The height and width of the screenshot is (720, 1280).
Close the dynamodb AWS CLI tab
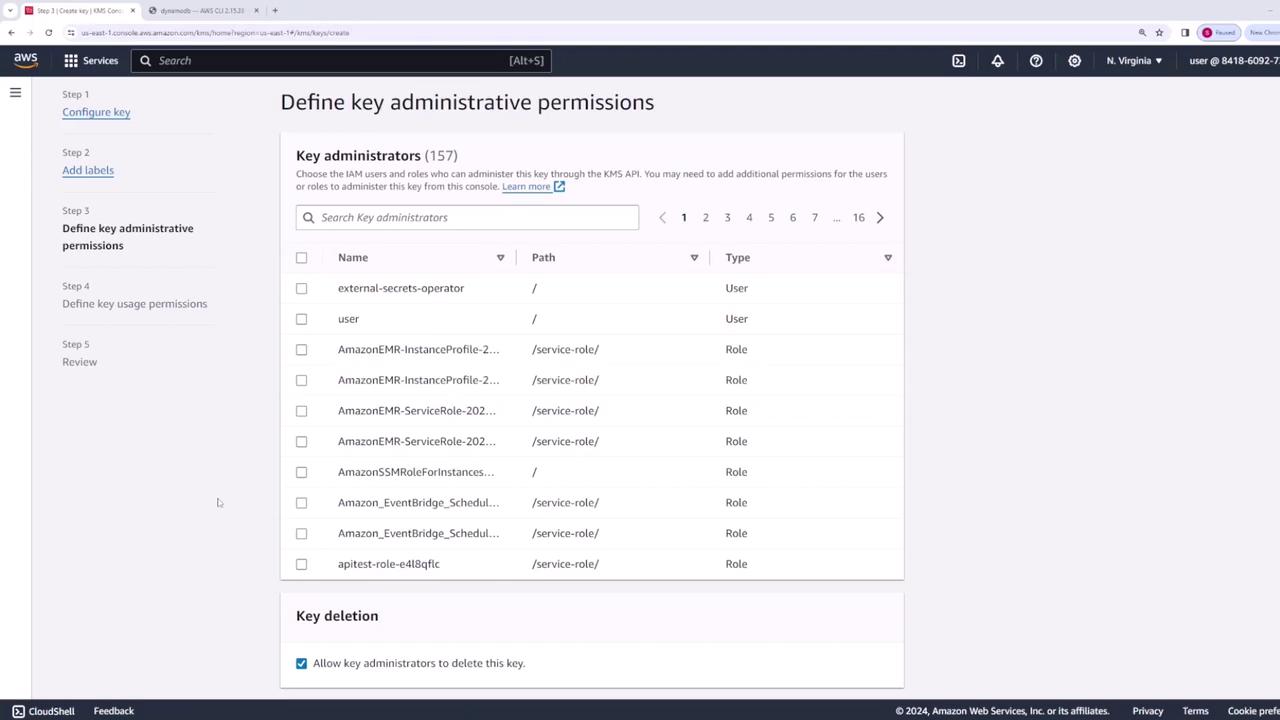[x=256, y=10]
